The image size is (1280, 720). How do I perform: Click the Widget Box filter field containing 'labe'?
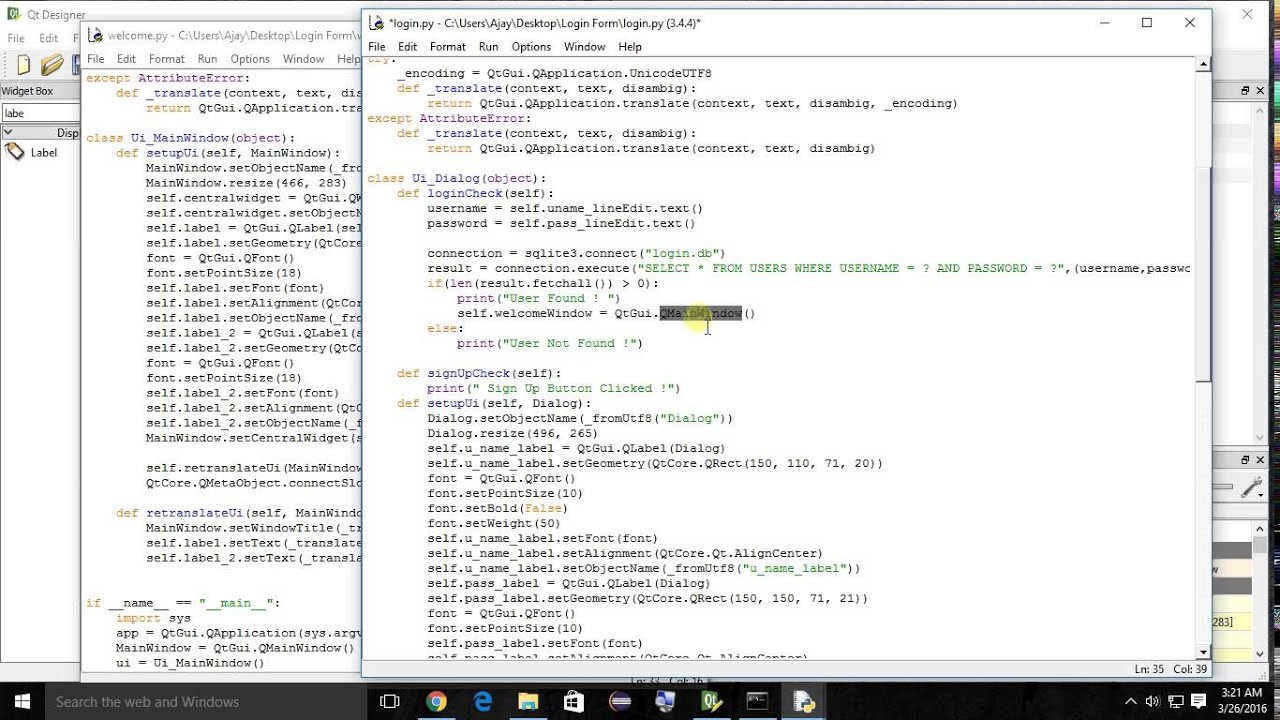pos(40,113)
